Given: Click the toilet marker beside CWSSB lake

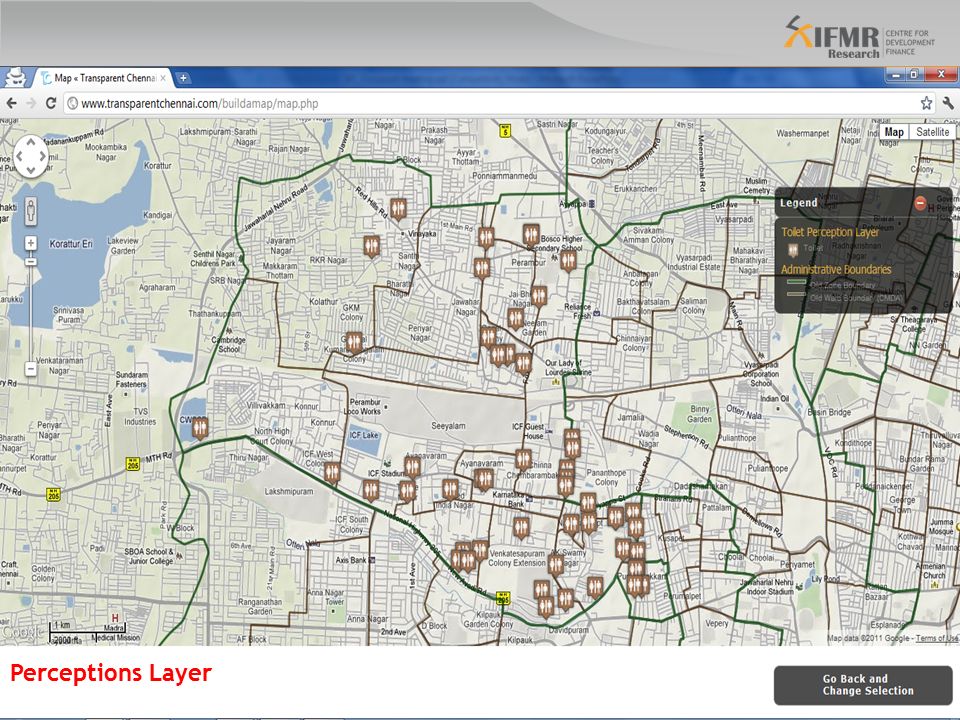Looking at the screenshot, I should click(200, 428).
